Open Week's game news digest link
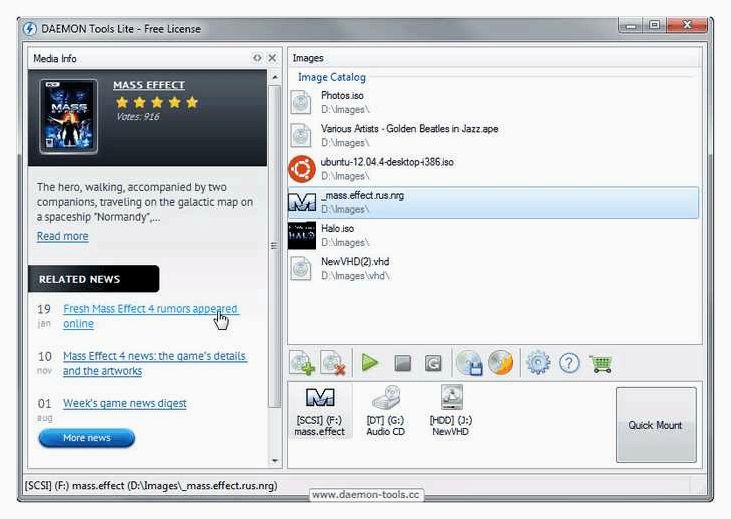 click(x=124, y=403)
